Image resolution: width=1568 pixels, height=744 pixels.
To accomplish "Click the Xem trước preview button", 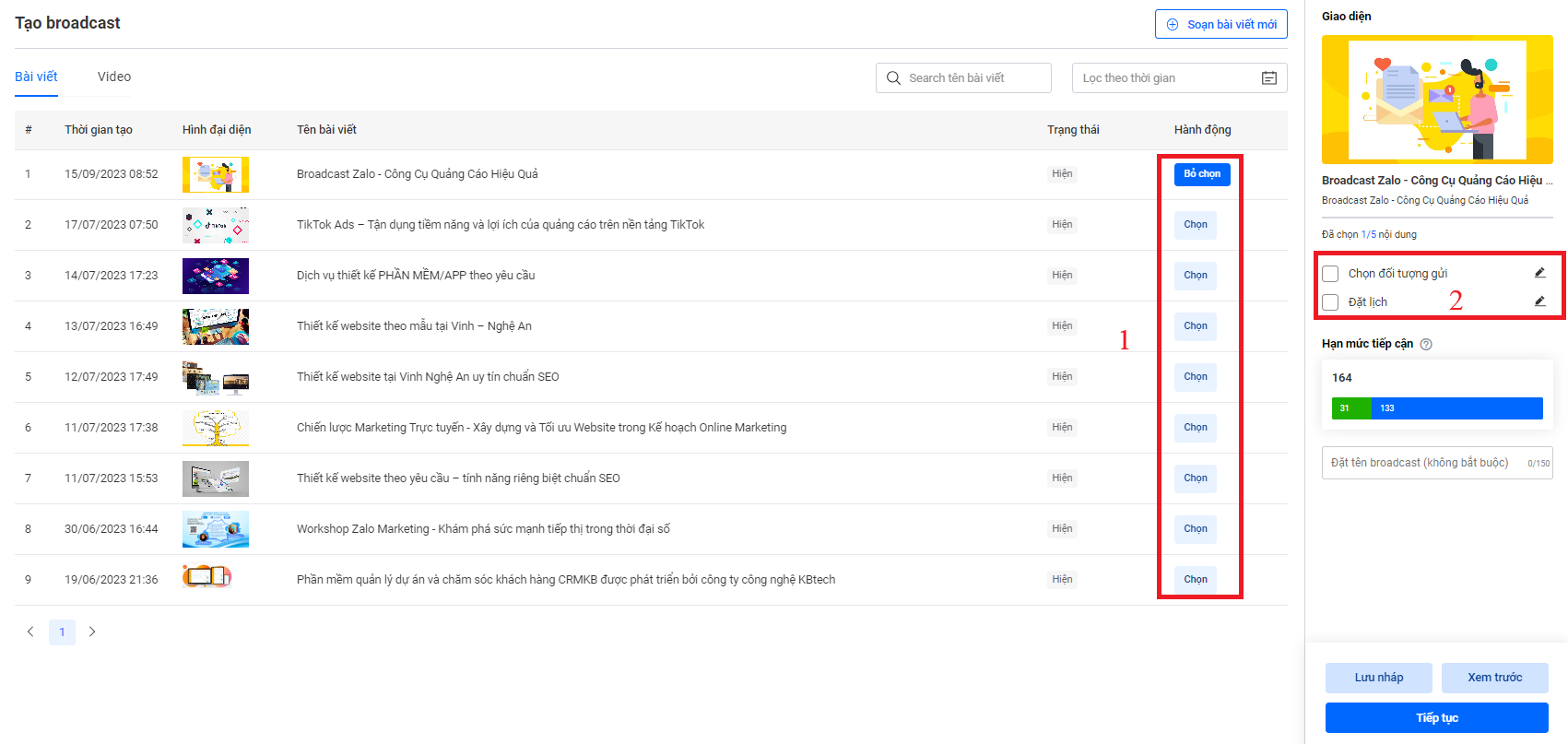I will coord(1494,678).
